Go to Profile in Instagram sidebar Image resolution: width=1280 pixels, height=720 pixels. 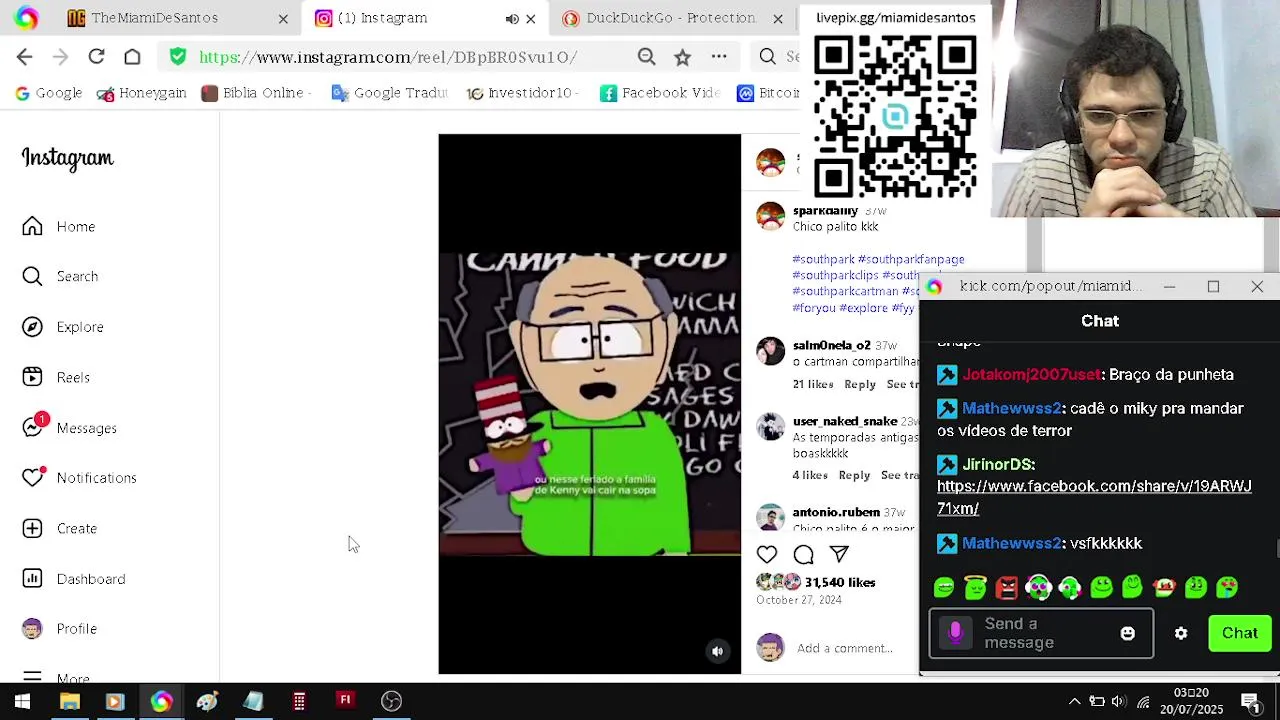(x=59, y=630)
